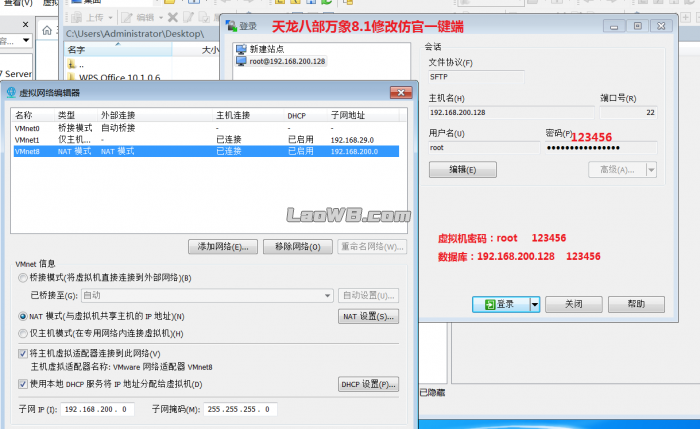The image size is (700, 429).
Task: Click the plus icon at WinSCP toolbar right
Action: pos(686,17)
